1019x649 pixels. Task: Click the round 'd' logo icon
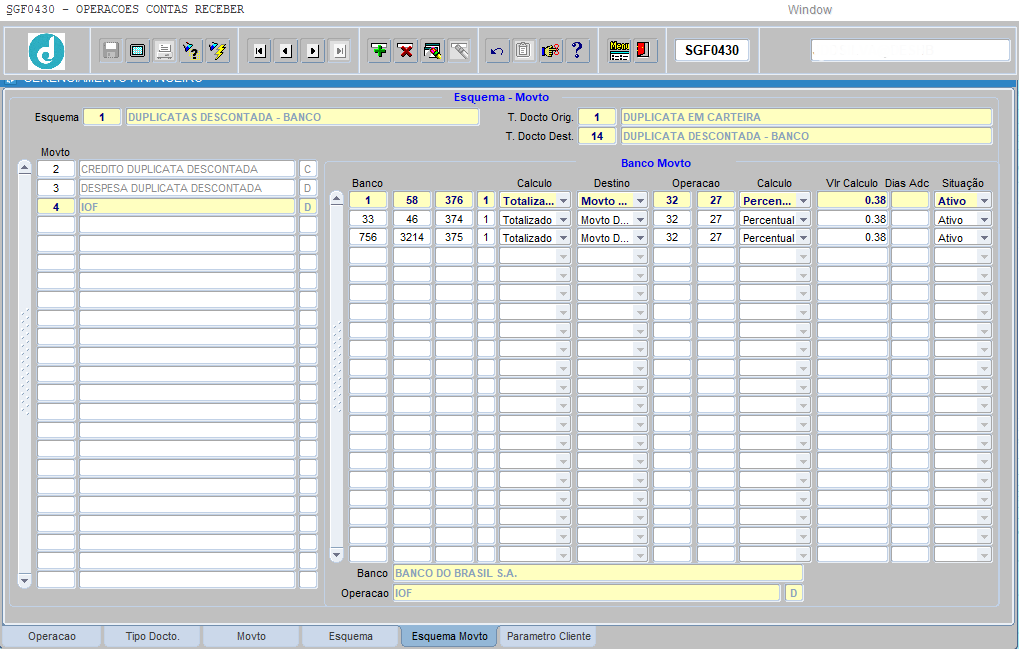click(x=46, y=51)
